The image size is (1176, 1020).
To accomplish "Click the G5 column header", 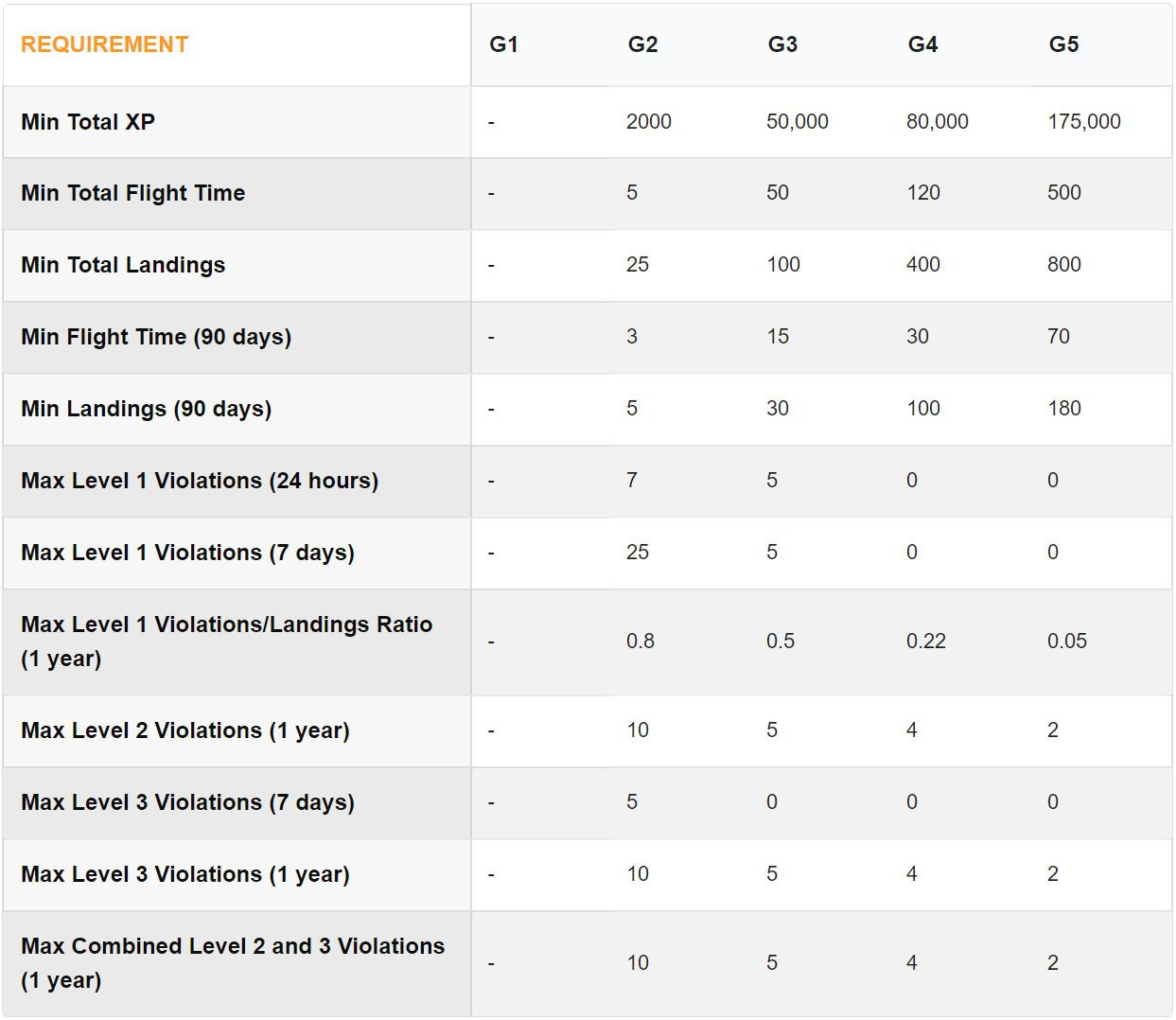I will [x=1063, y=44].
